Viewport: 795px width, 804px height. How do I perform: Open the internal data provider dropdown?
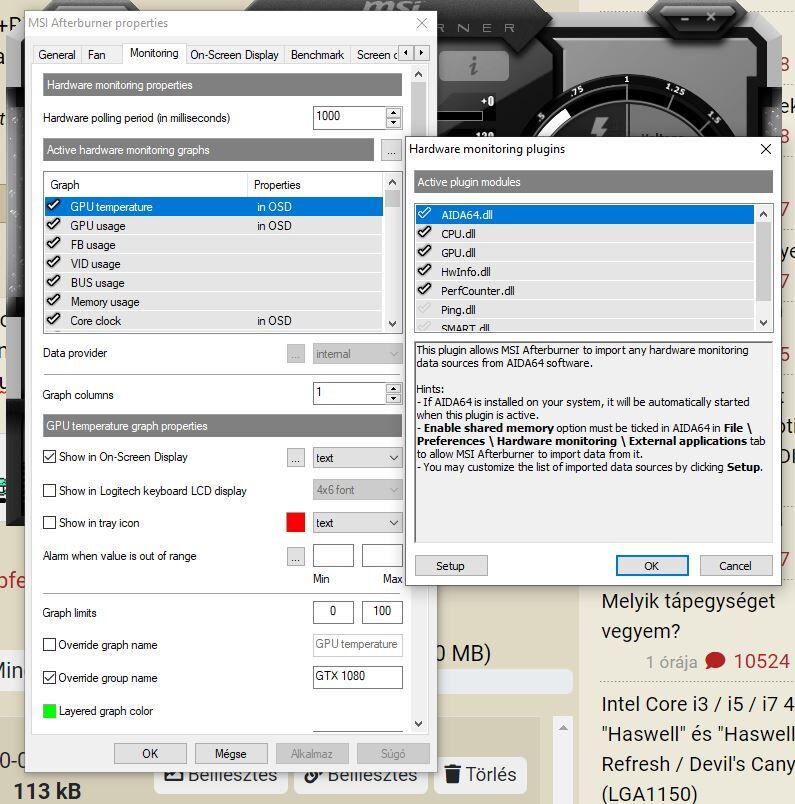click(x=358, y=354)
